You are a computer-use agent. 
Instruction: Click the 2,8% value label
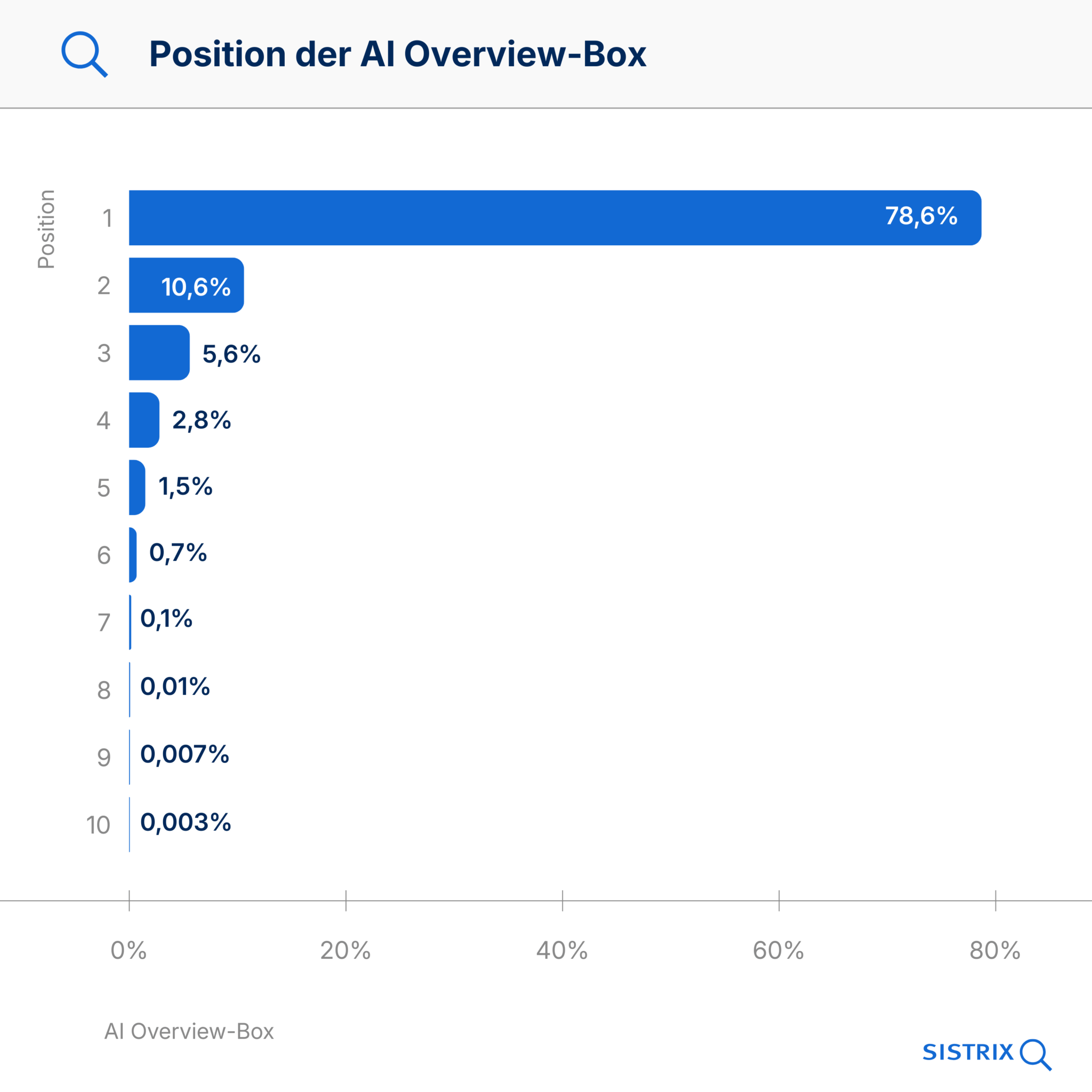[x=201, y=420]
